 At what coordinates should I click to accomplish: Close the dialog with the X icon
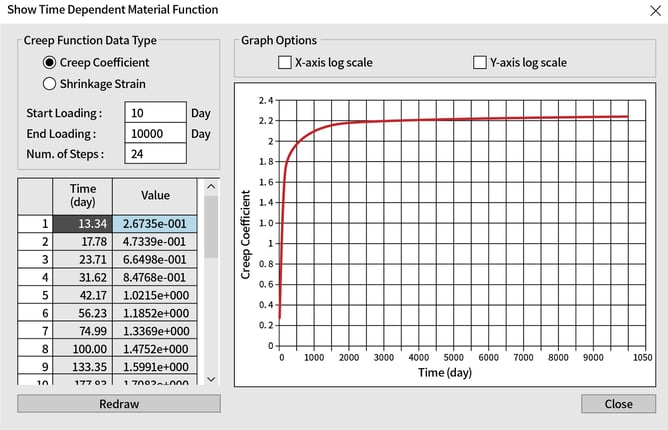(x=640, y=11)
